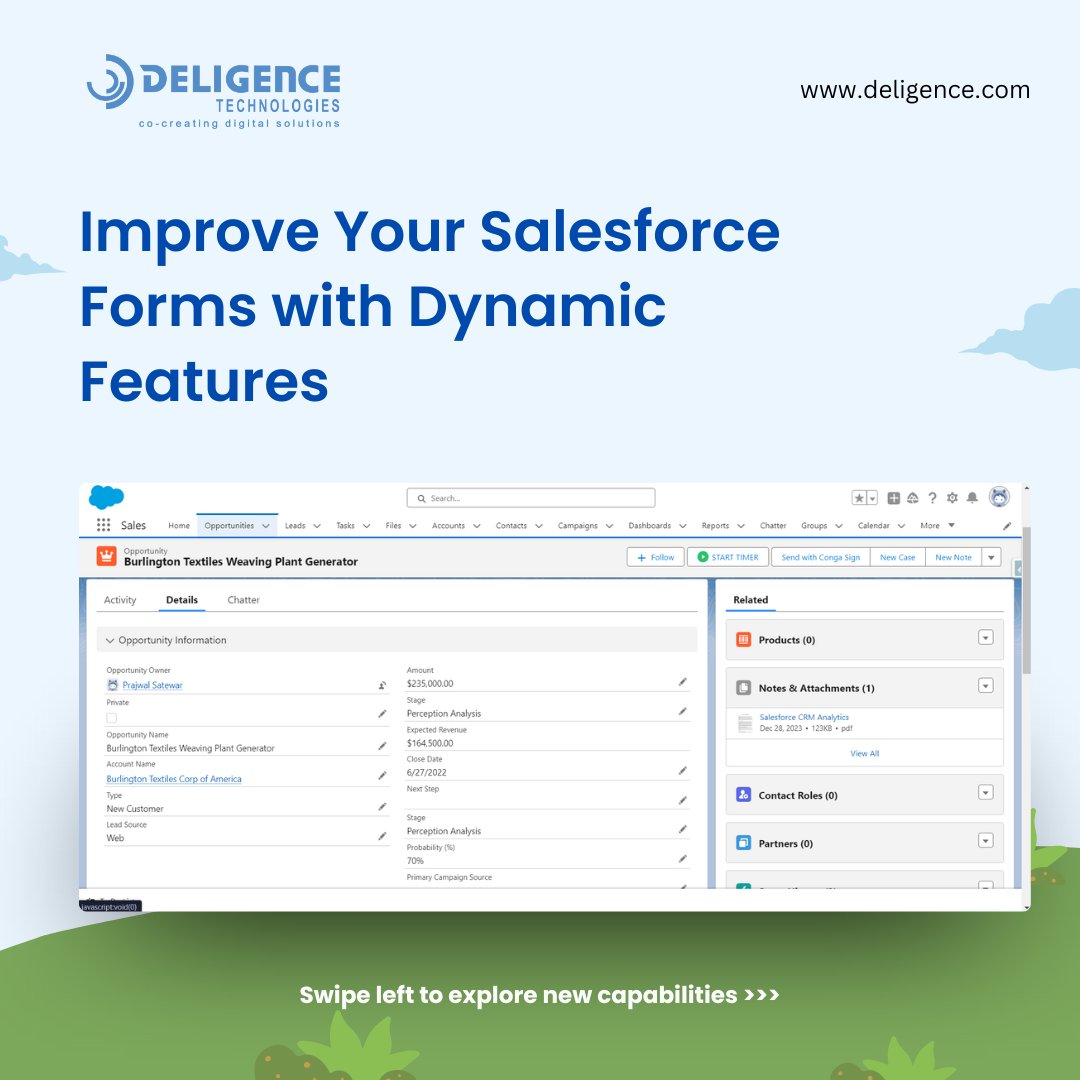Edit the Amount field pencil

(x=683, y=682)
